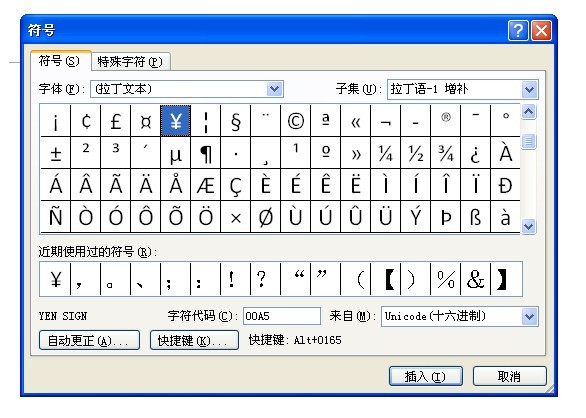586x418 pixels.
Task: Choose the multiplication × sign
Action: tap(235, 217)
